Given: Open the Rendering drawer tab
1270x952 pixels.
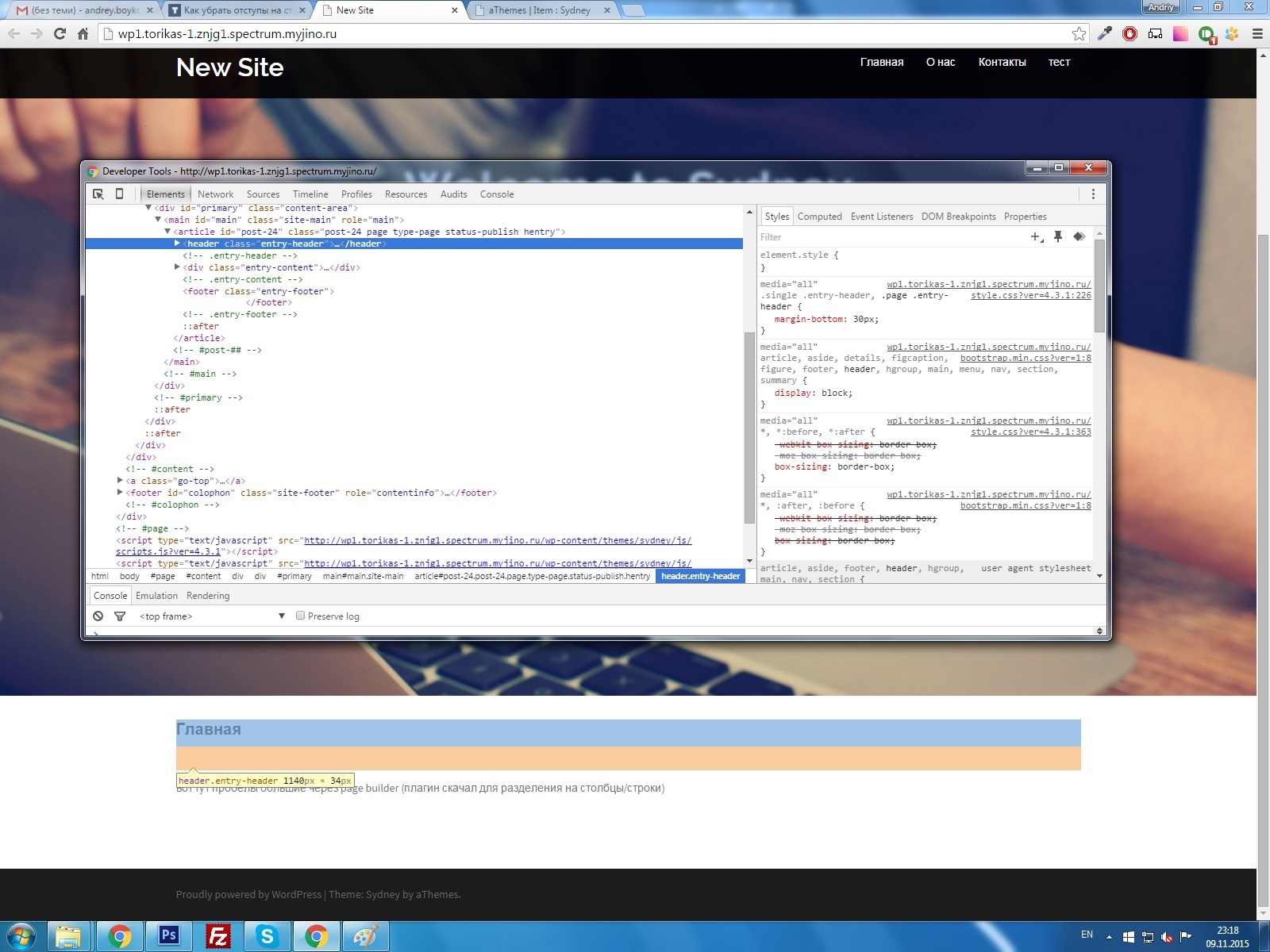Looking at the screenshot, I should pos(208,596).
